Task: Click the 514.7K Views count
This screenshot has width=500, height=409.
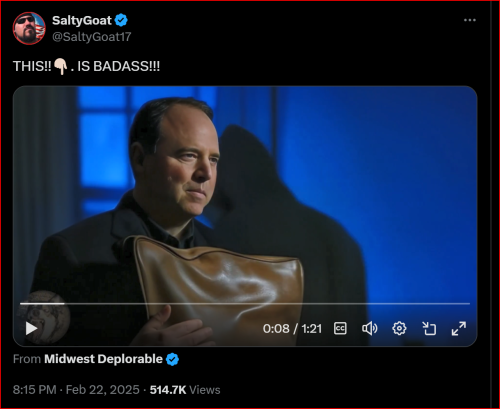Action: 185,390
